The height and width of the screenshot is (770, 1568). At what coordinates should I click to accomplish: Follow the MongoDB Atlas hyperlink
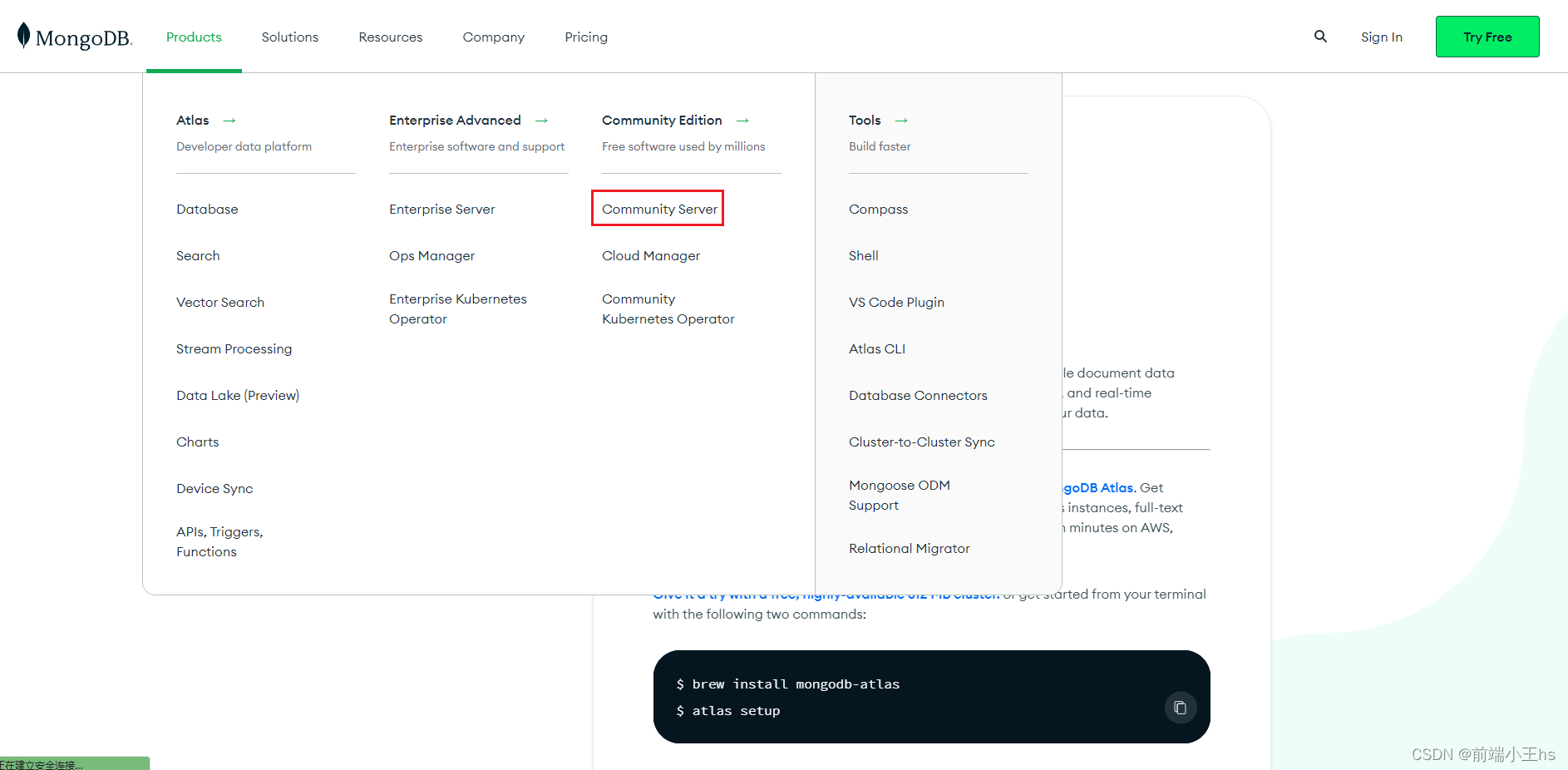pos(1092,487)
